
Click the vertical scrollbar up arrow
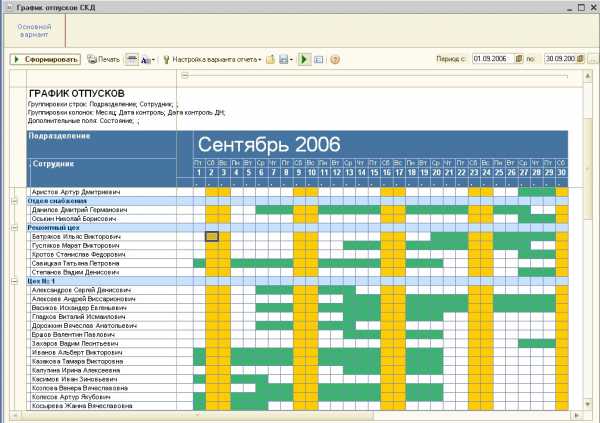pyautogui.click(x=588, y=76)
